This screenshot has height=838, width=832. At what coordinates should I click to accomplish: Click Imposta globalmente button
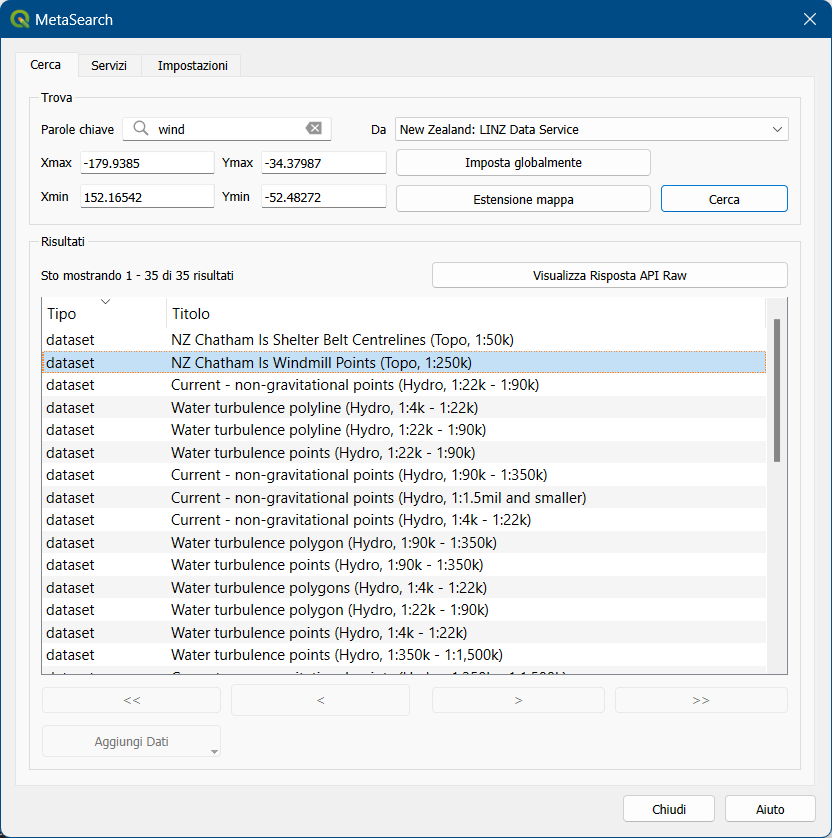[x=523, y=162]
